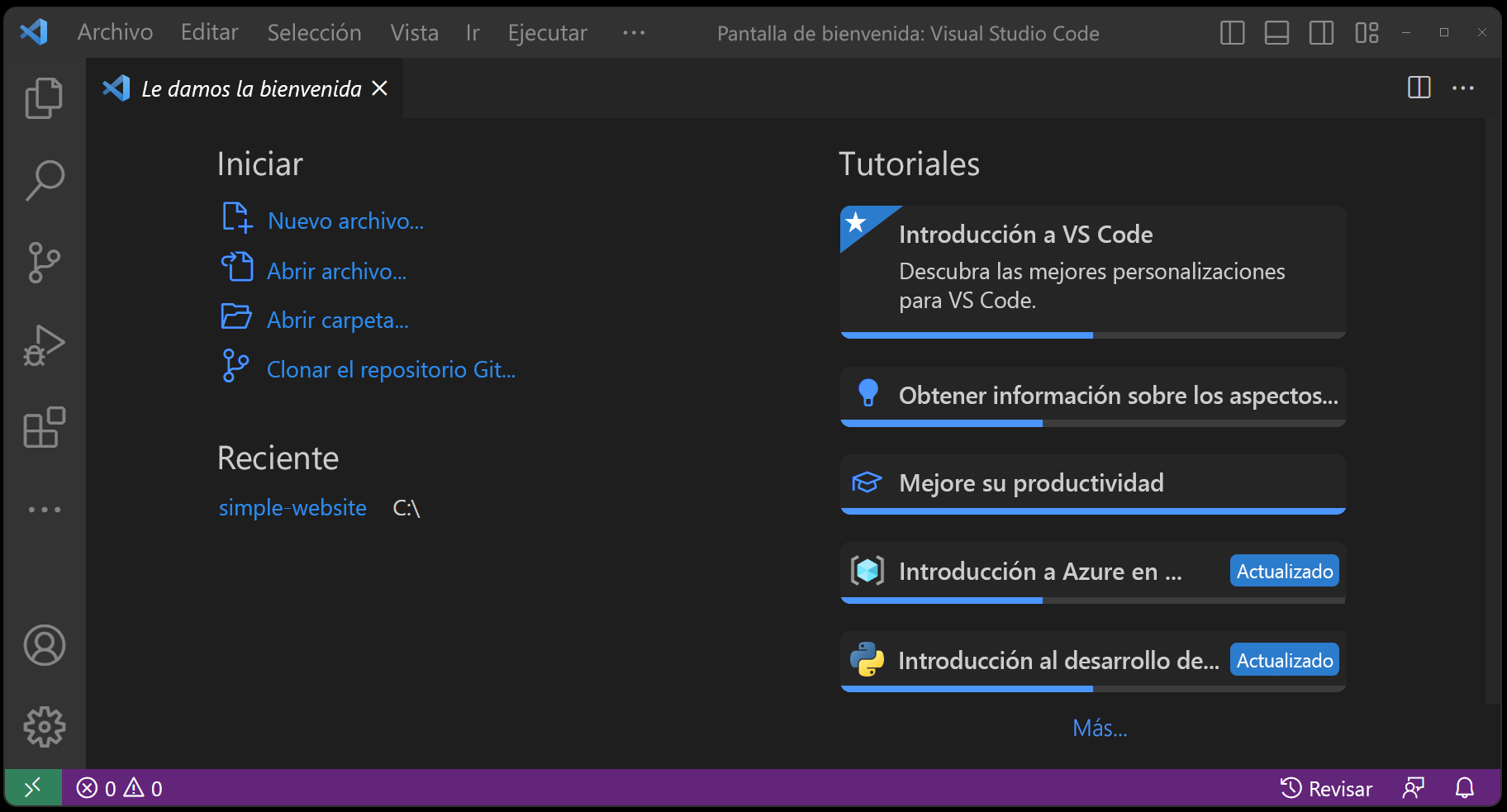Open the Explorer view in activity bar
1507x812 pixels.
click(45, 98)
